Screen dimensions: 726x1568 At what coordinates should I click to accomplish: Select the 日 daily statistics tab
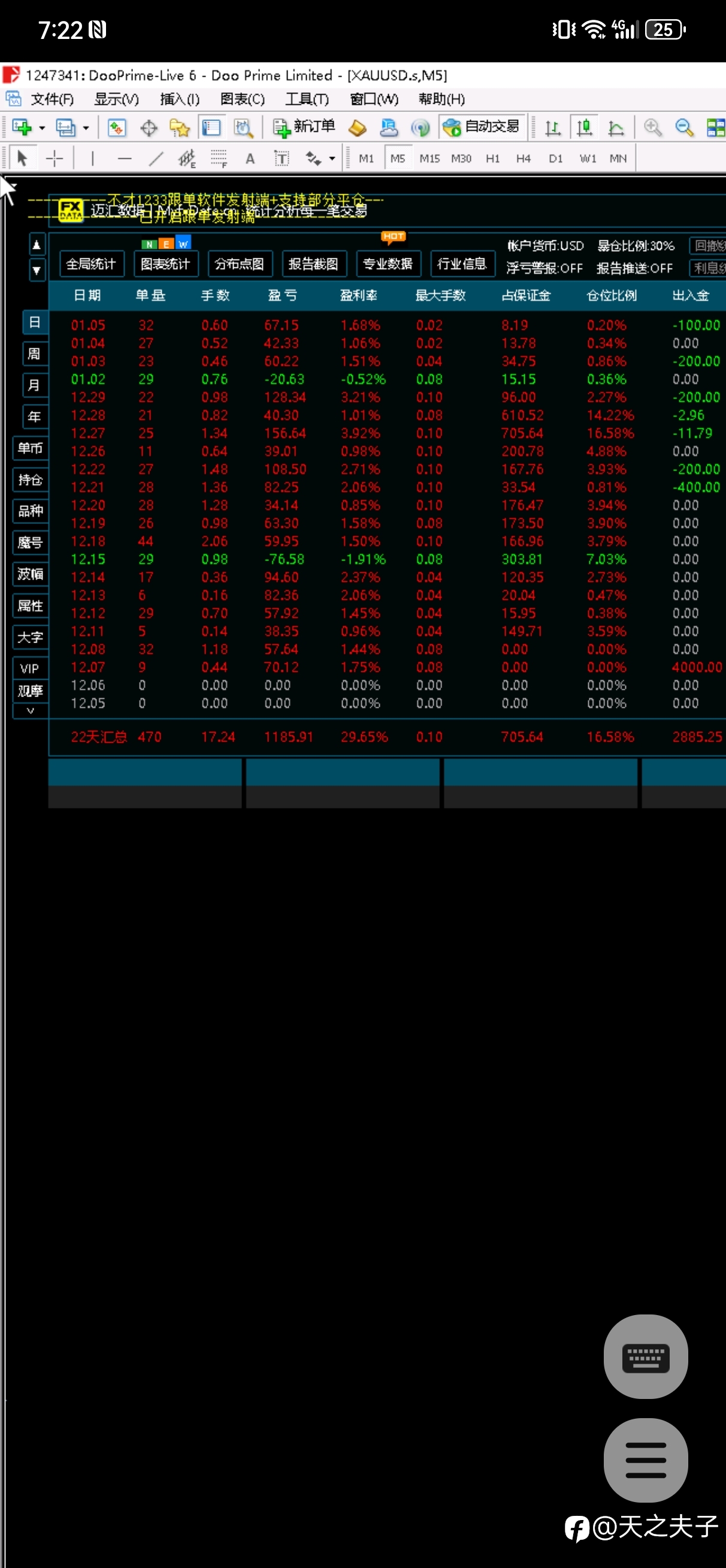35,322
